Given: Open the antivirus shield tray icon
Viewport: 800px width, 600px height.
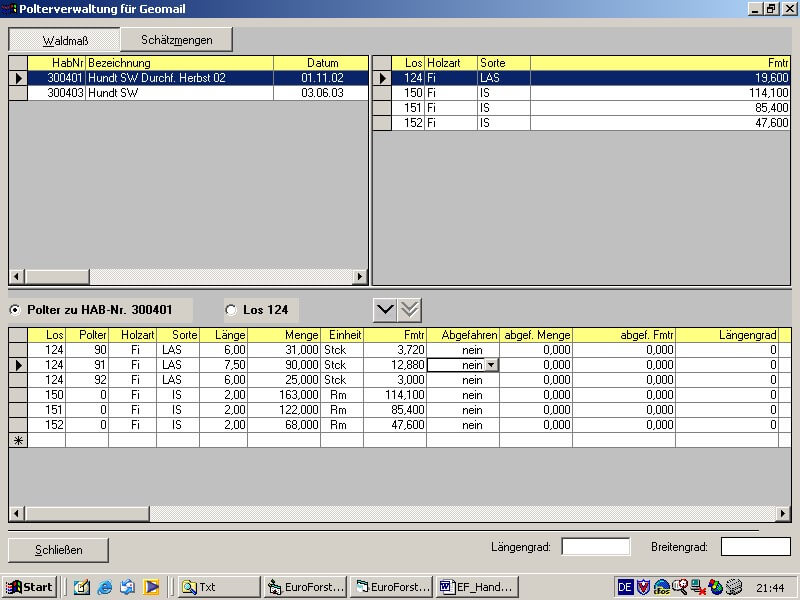Looking at the screenshot, I should tap(643, 587).
